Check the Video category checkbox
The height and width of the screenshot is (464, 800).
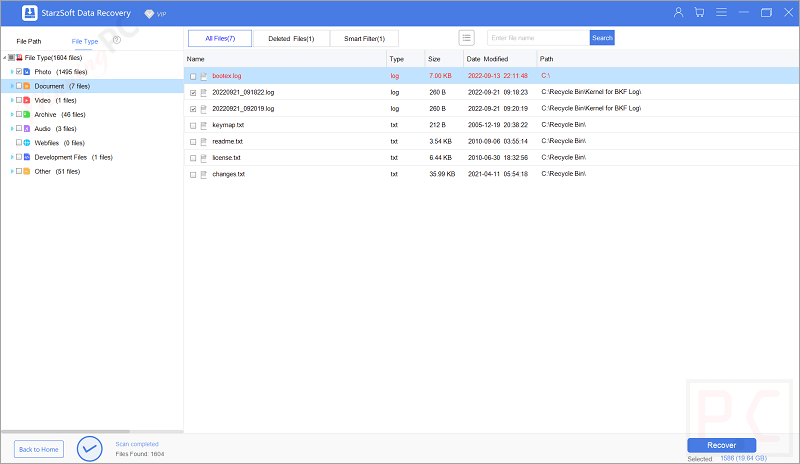19,100
